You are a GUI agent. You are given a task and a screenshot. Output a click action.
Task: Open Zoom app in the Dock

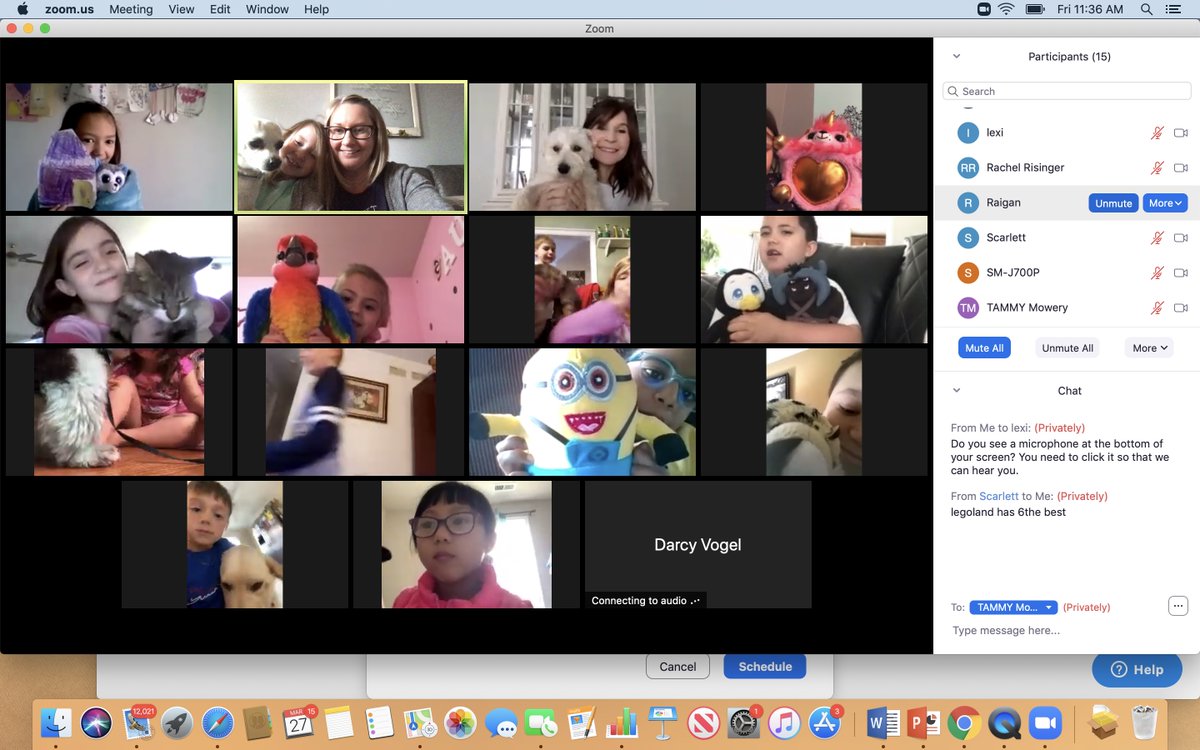tap(1045, 722)
